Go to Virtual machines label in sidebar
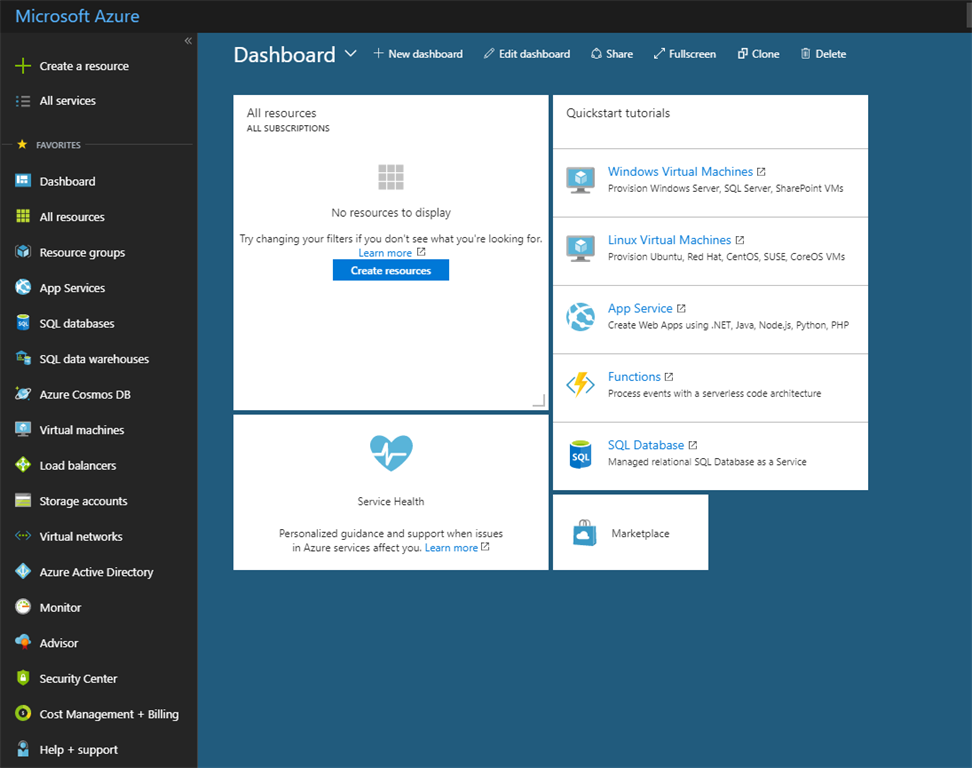The height and width of the screenshot is (768, 972). coord(82,430)
